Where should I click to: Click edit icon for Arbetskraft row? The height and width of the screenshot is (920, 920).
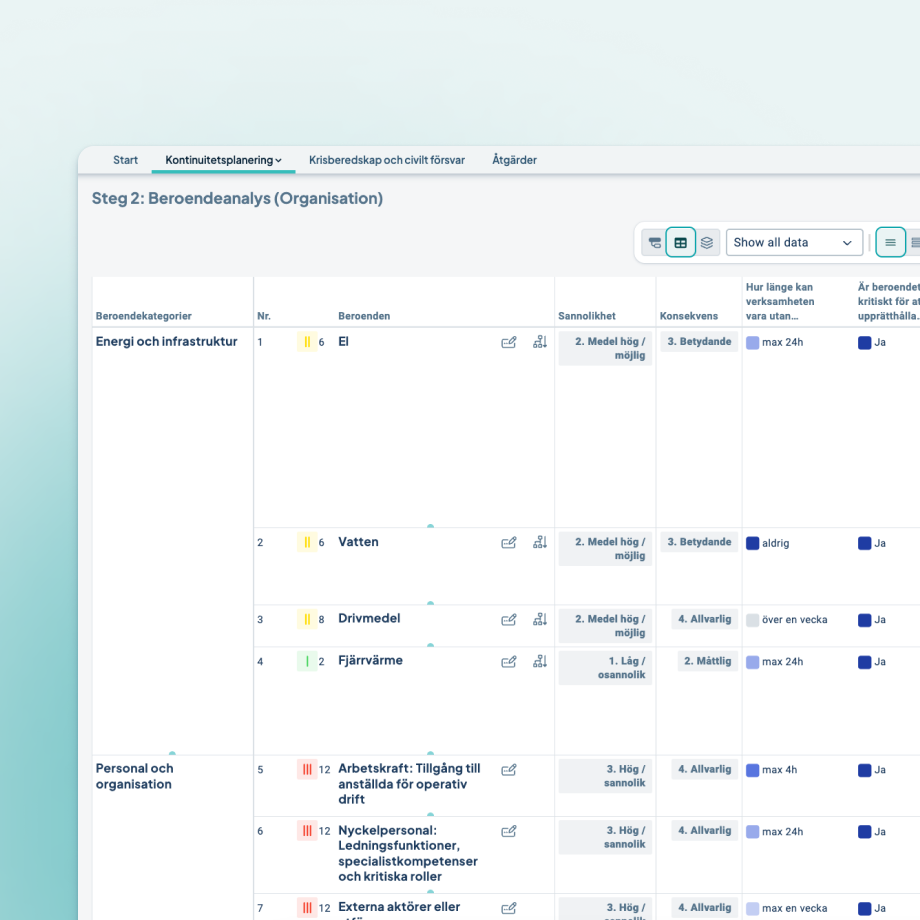click(x=509, y=770)
